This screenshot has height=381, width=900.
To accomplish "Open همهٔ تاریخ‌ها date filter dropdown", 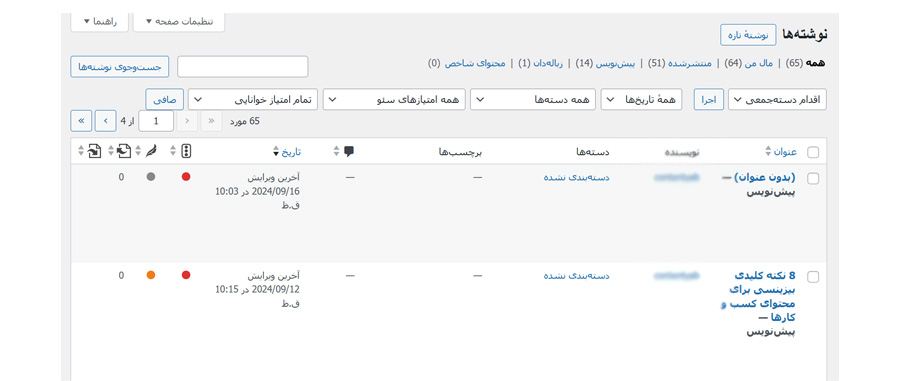I will (x=641, y=100).
